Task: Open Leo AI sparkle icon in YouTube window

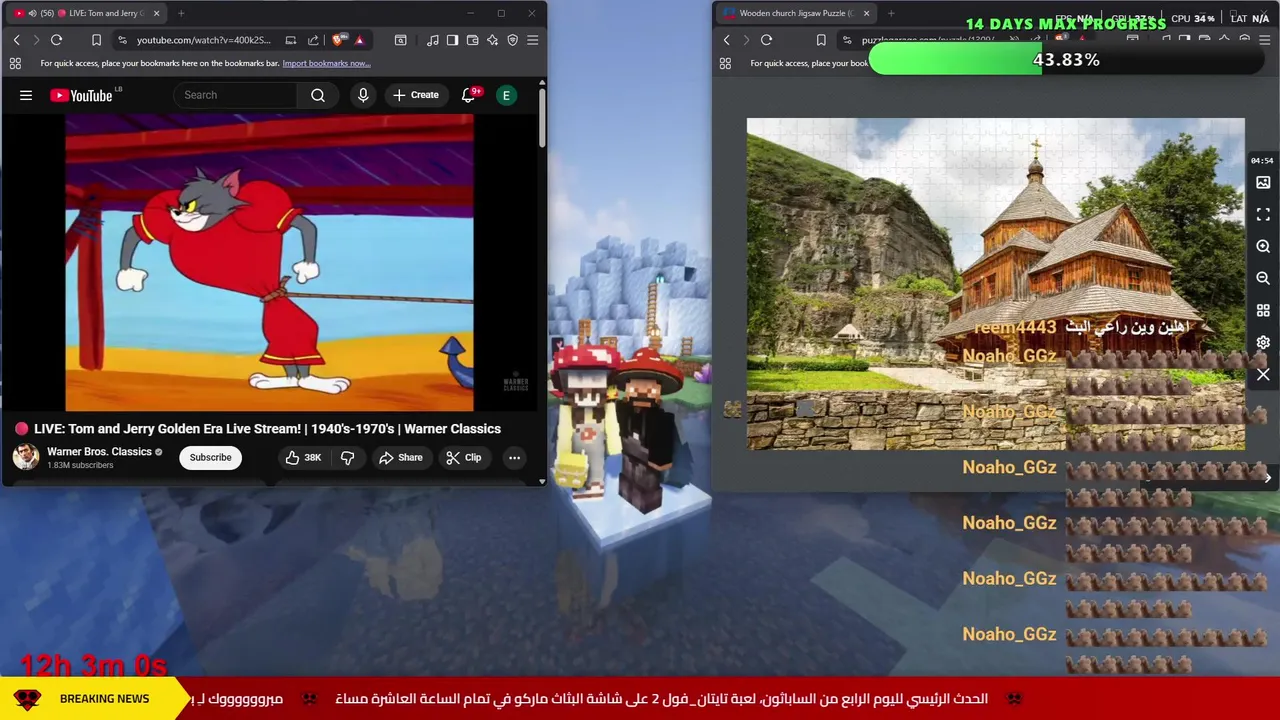Action: point(492,40)
